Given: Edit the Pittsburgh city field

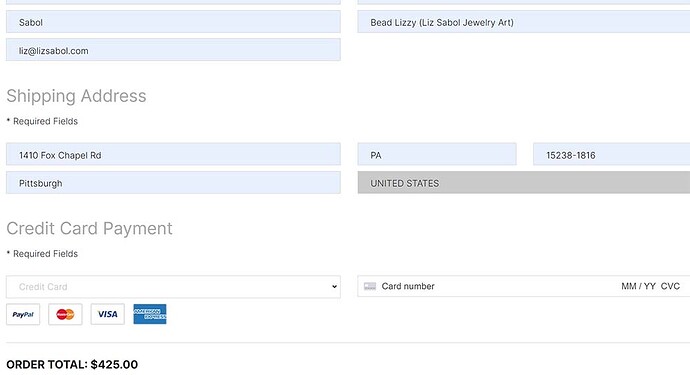Looking at the screenshot, I should point(173,183).
